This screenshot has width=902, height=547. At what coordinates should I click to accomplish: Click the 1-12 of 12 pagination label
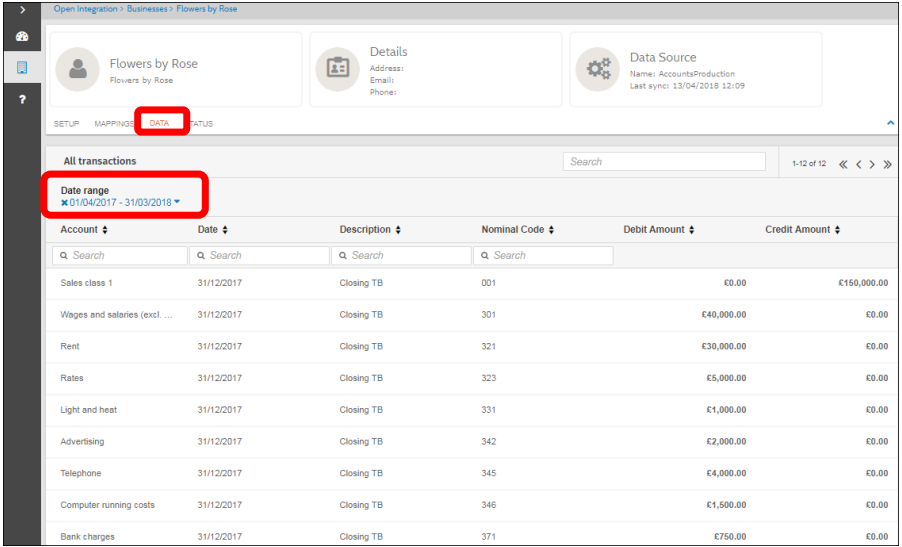809,164
